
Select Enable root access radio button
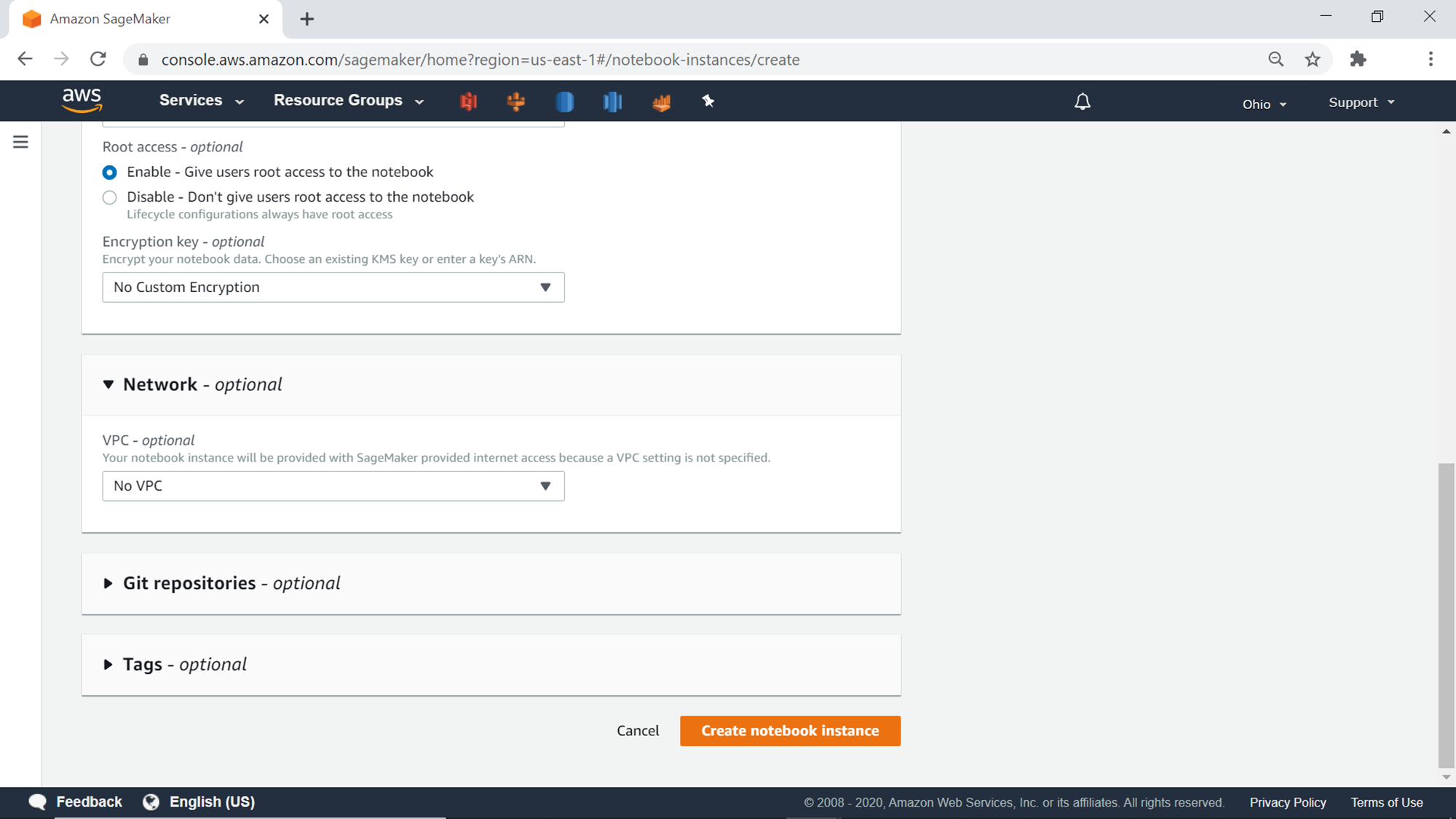pos(110,173)
